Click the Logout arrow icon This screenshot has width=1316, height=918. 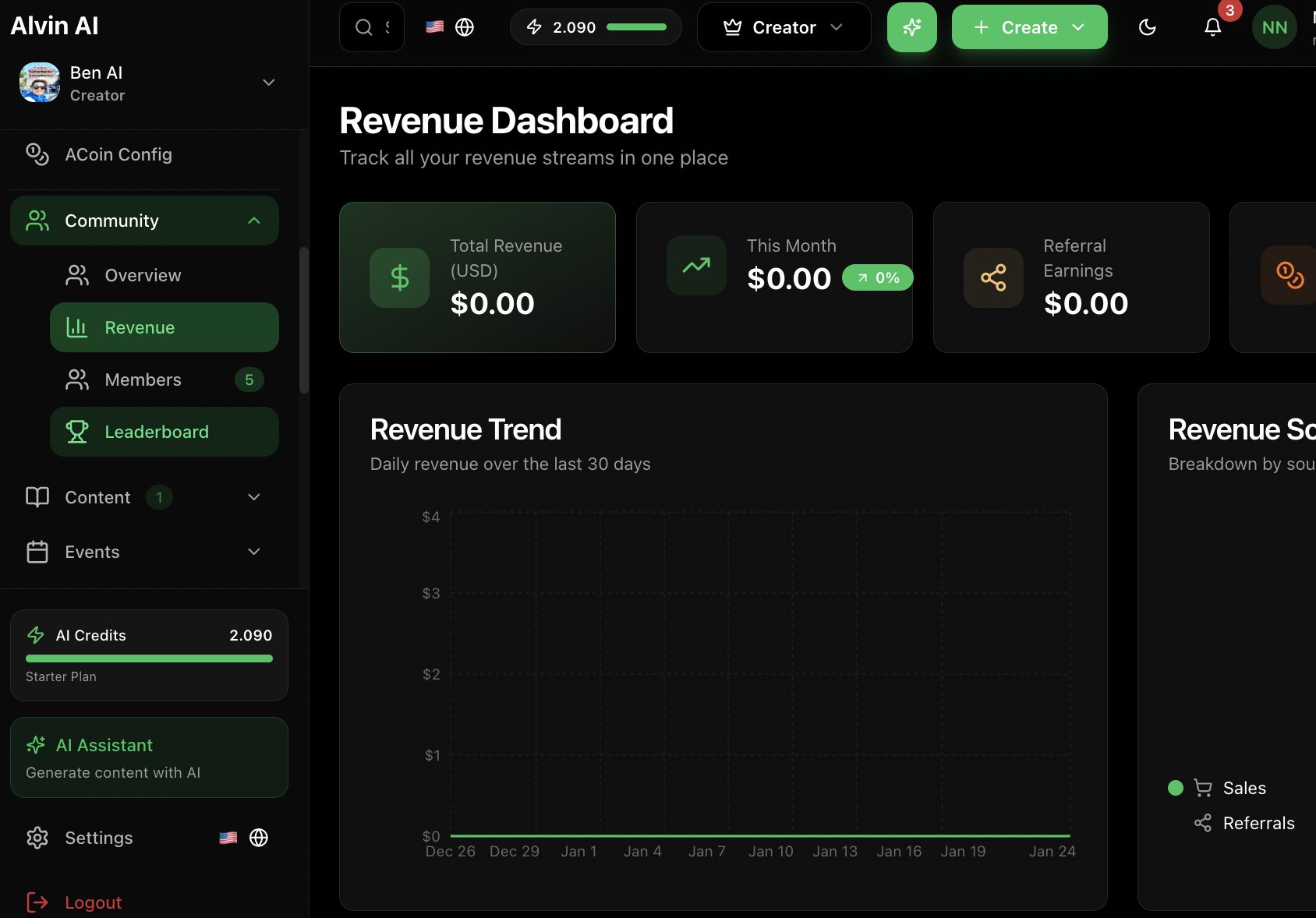click(37, 902)
